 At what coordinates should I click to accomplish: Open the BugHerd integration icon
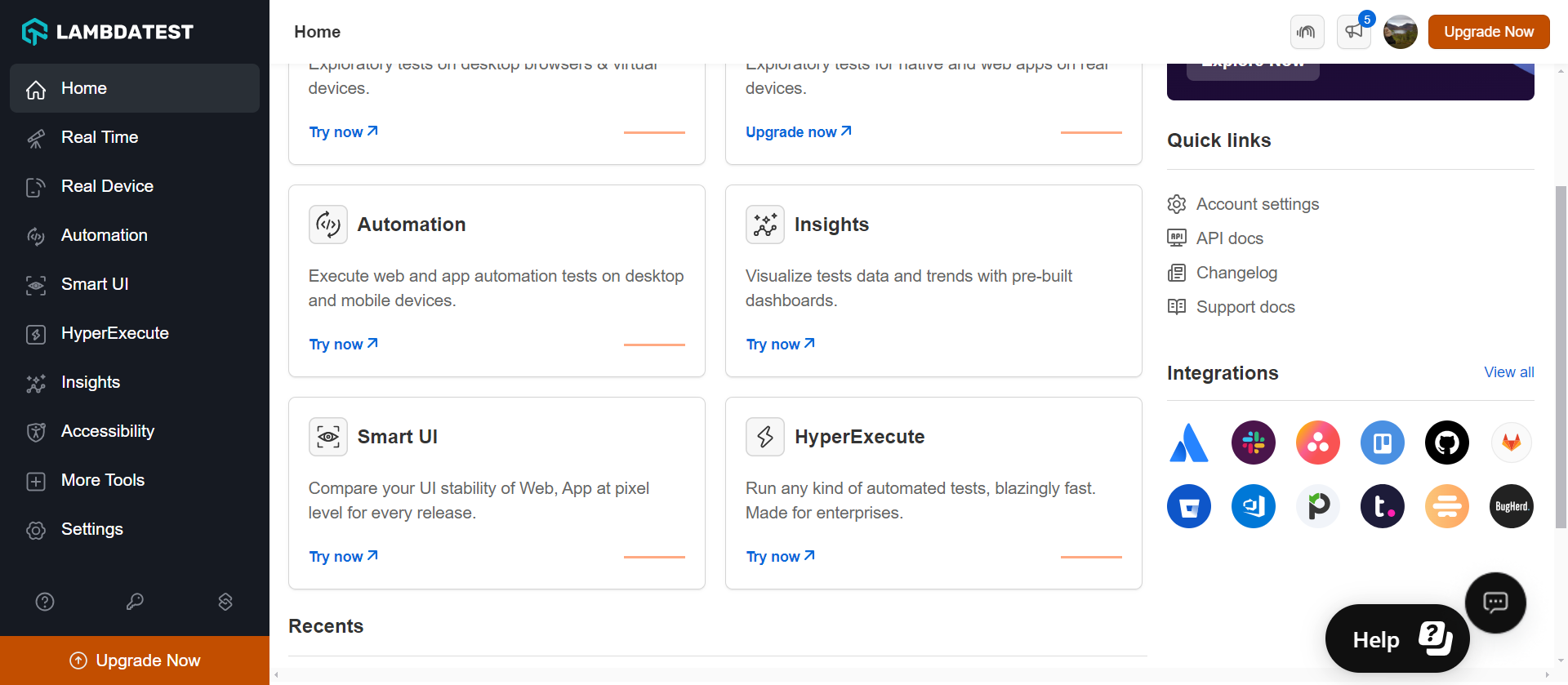pos(1511,506)
